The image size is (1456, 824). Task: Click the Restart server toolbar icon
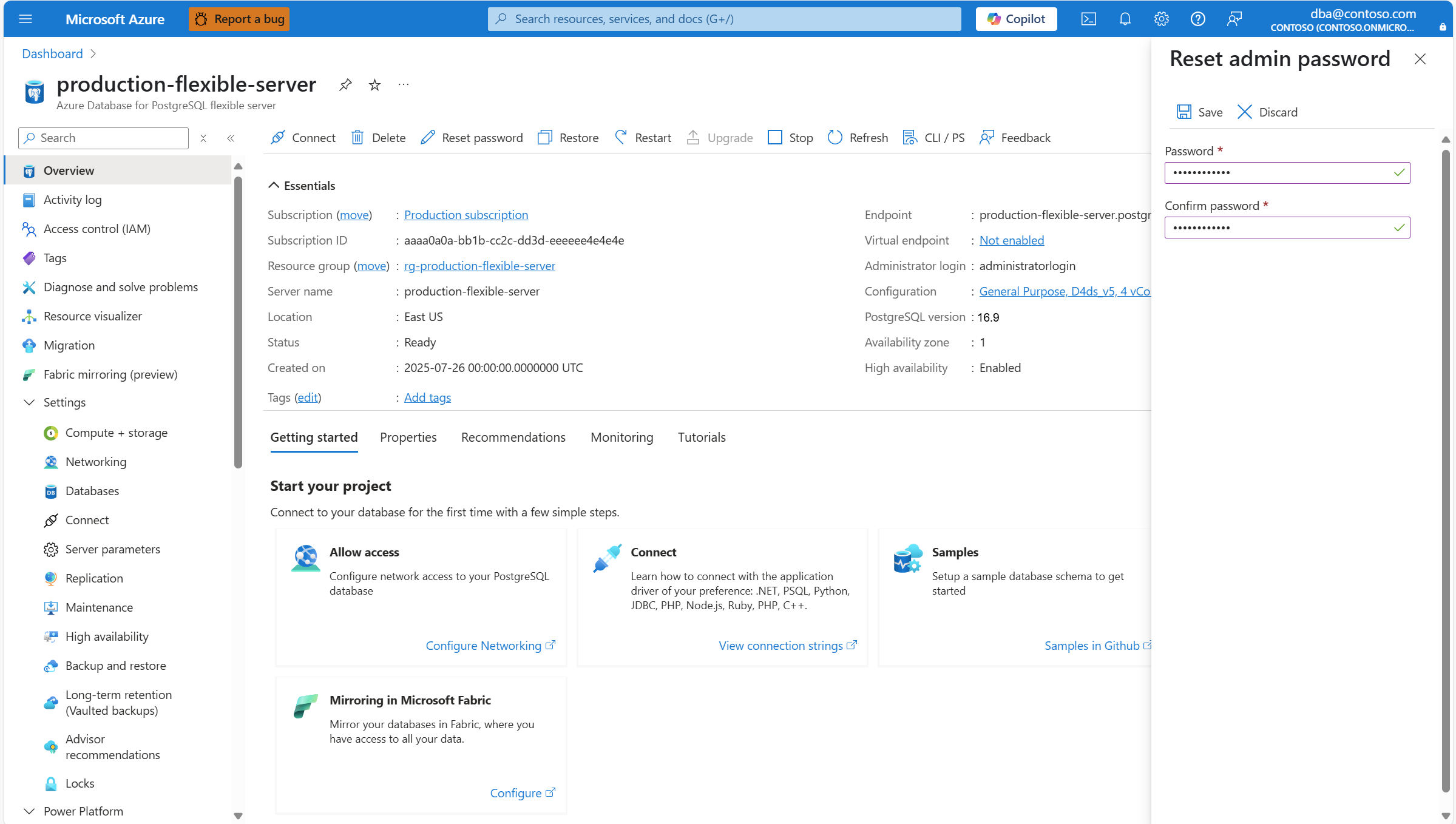click(621, 137)
